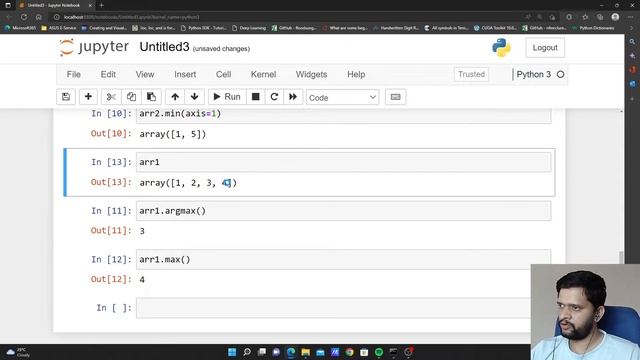
Task: Open the File menu
Action: [x=73, y=74]
